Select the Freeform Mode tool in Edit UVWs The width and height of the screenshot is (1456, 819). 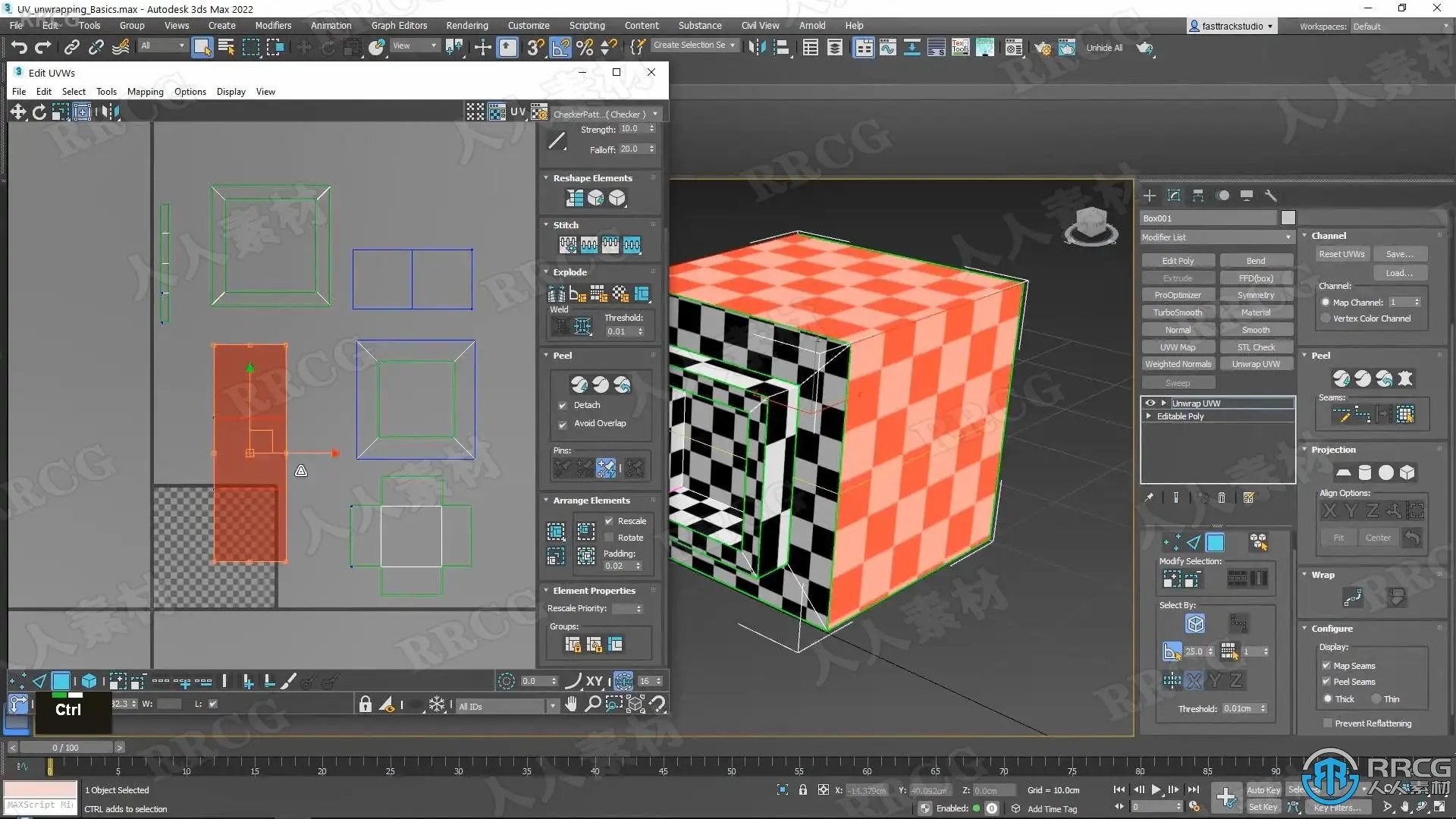point(81,112)
